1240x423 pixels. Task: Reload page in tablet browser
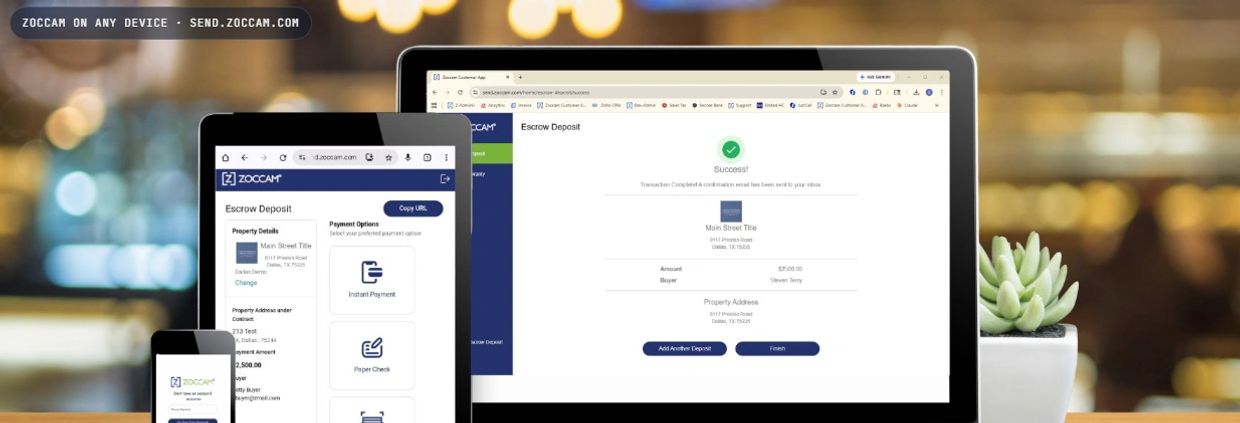pyautogui.click(x=283, y=157)
